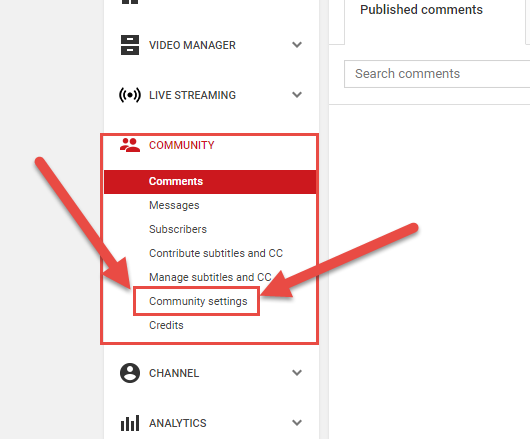Open the Credits page

(x=166, y=325)
